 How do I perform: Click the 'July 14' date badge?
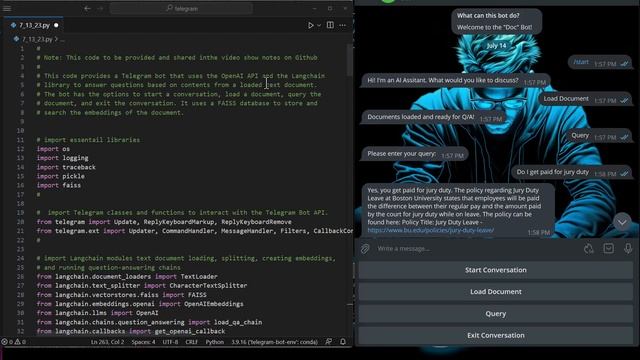coord(496,46)
